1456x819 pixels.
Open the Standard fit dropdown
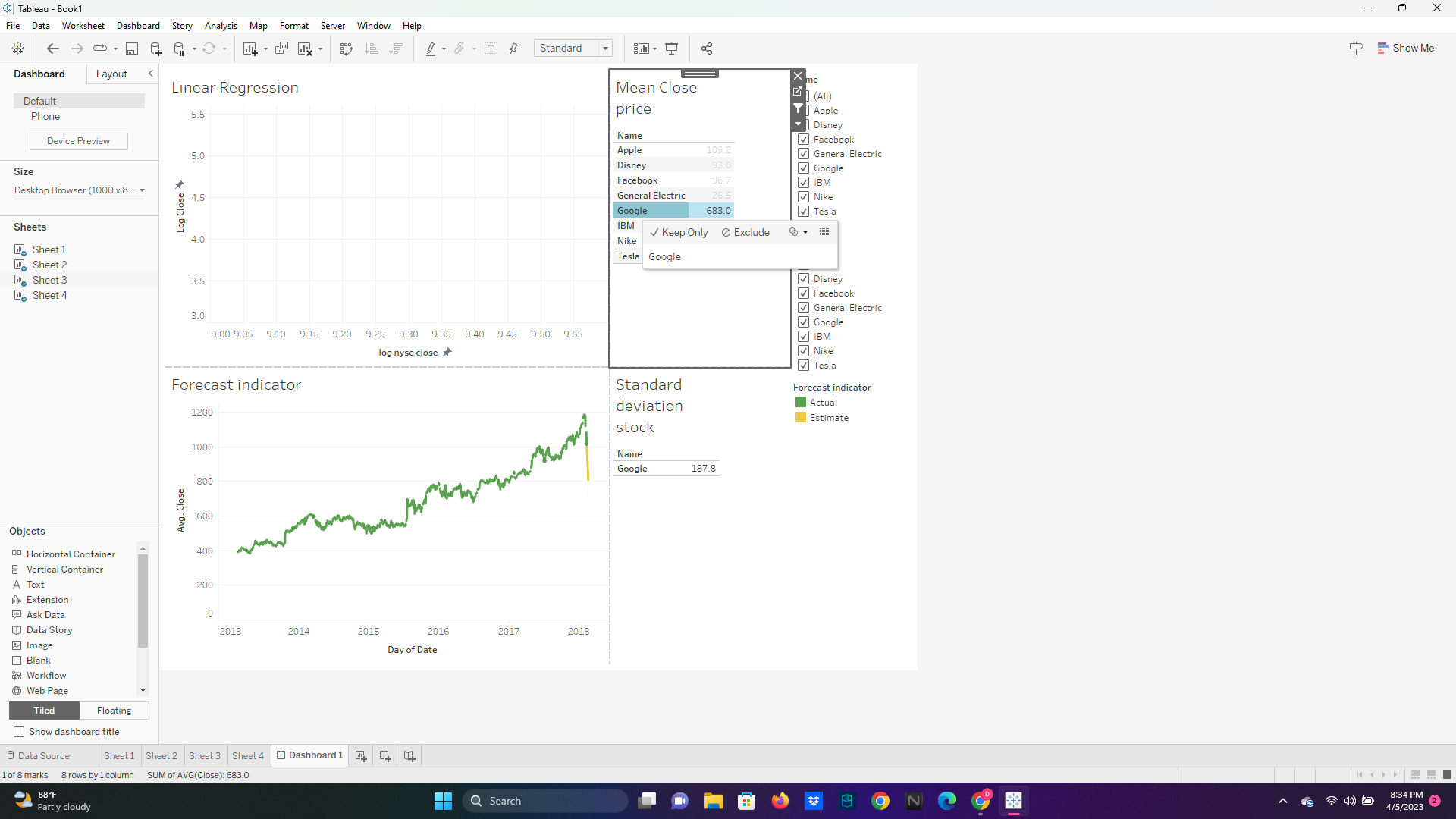605,48
